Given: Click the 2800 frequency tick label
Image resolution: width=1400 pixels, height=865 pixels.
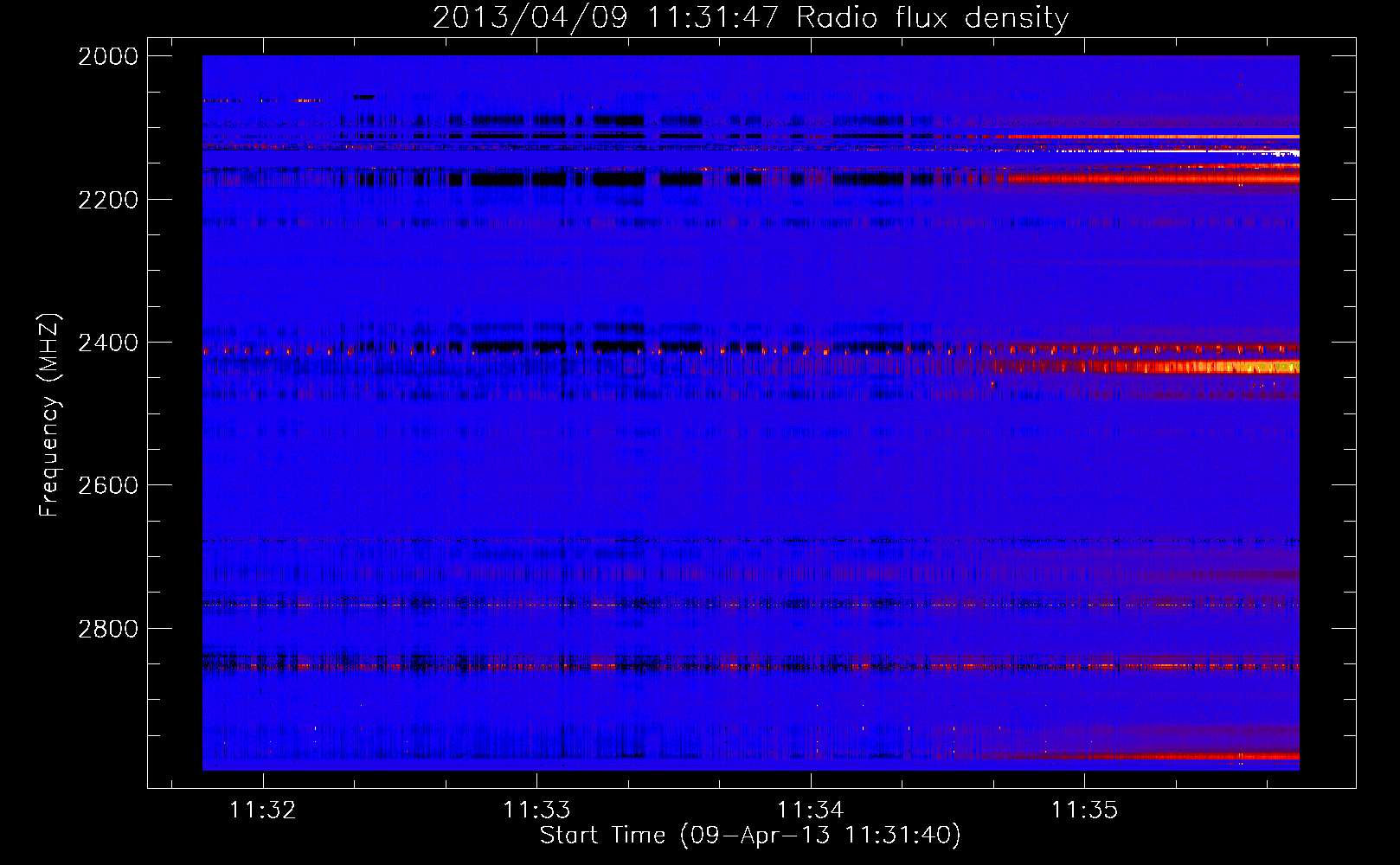Looking at the screenshot, I should pos(108,629).
